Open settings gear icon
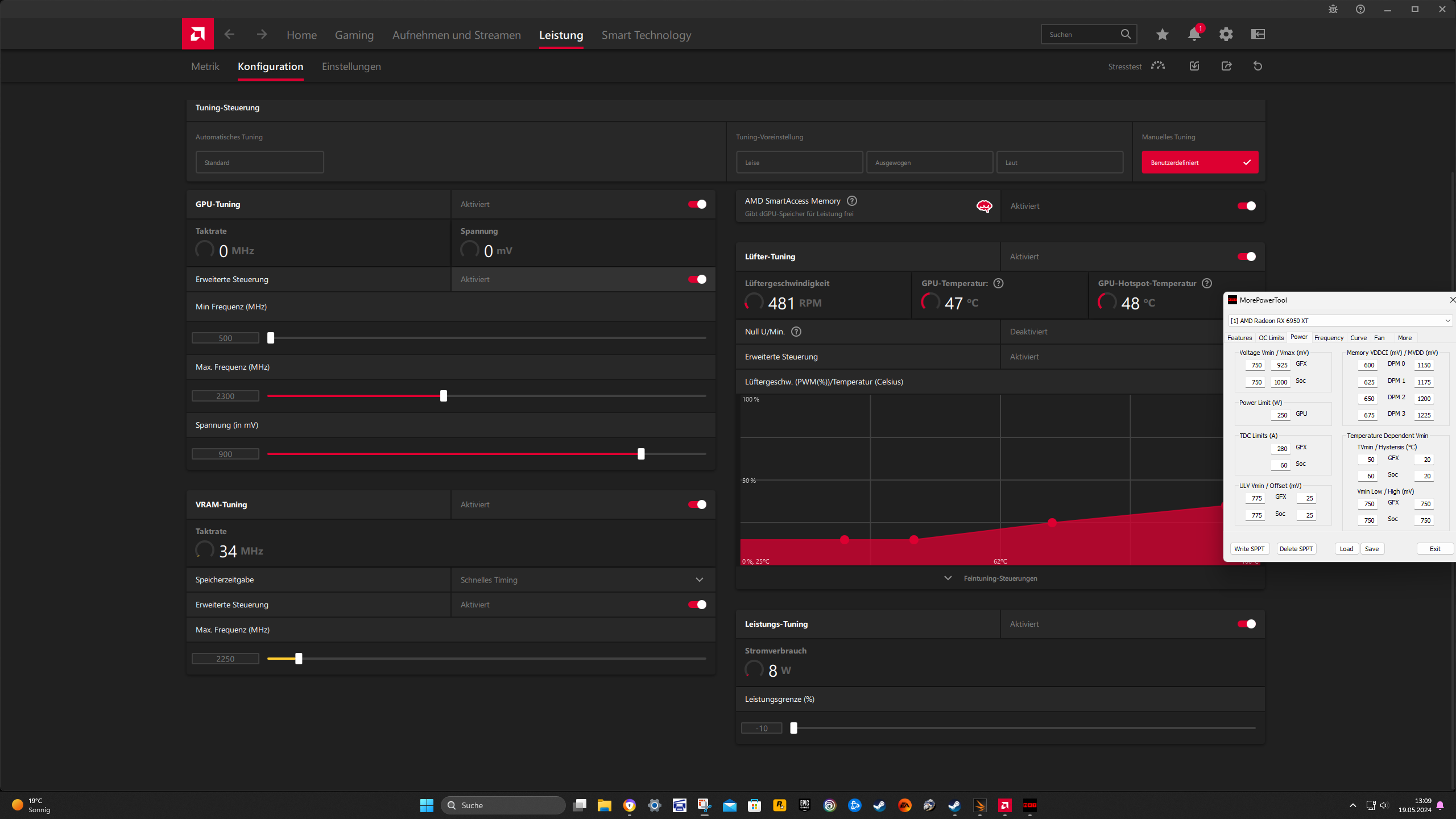The image size is (1456, 819). (x=1226, y=35)
